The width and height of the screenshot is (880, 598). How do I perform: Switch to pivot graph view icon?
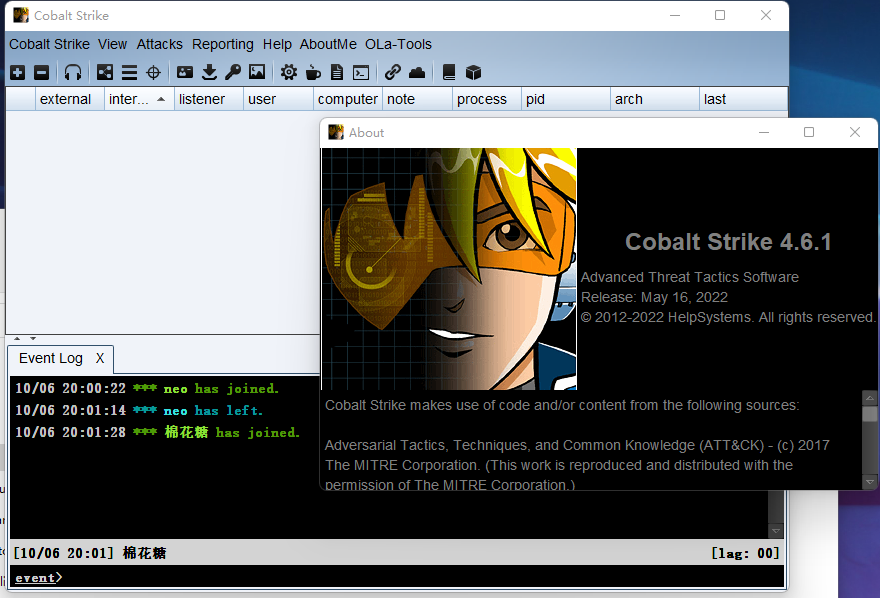coord(104,72)
